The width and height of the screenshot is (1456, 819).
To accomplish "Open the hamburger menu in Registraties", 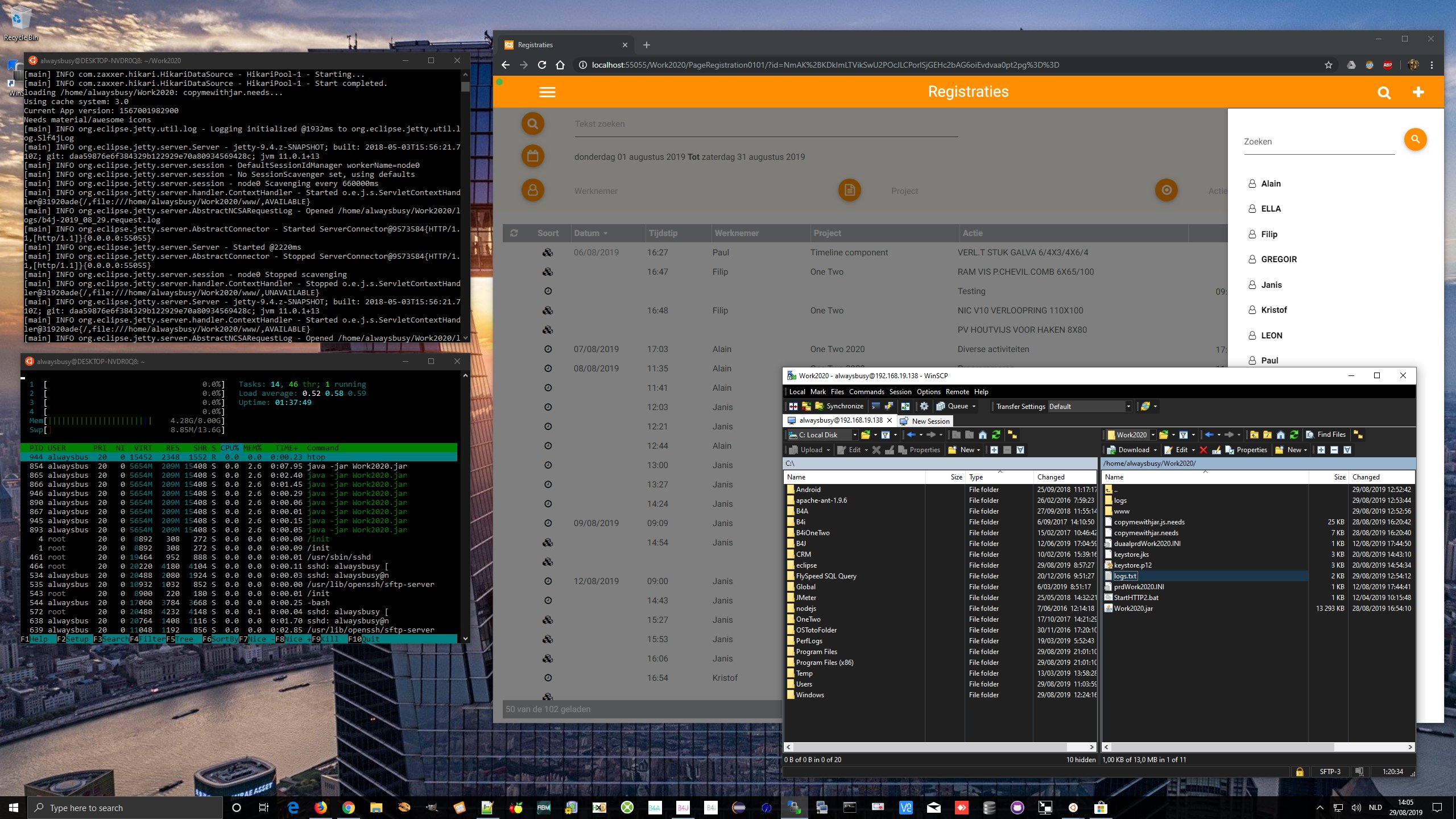I will 547,92.
